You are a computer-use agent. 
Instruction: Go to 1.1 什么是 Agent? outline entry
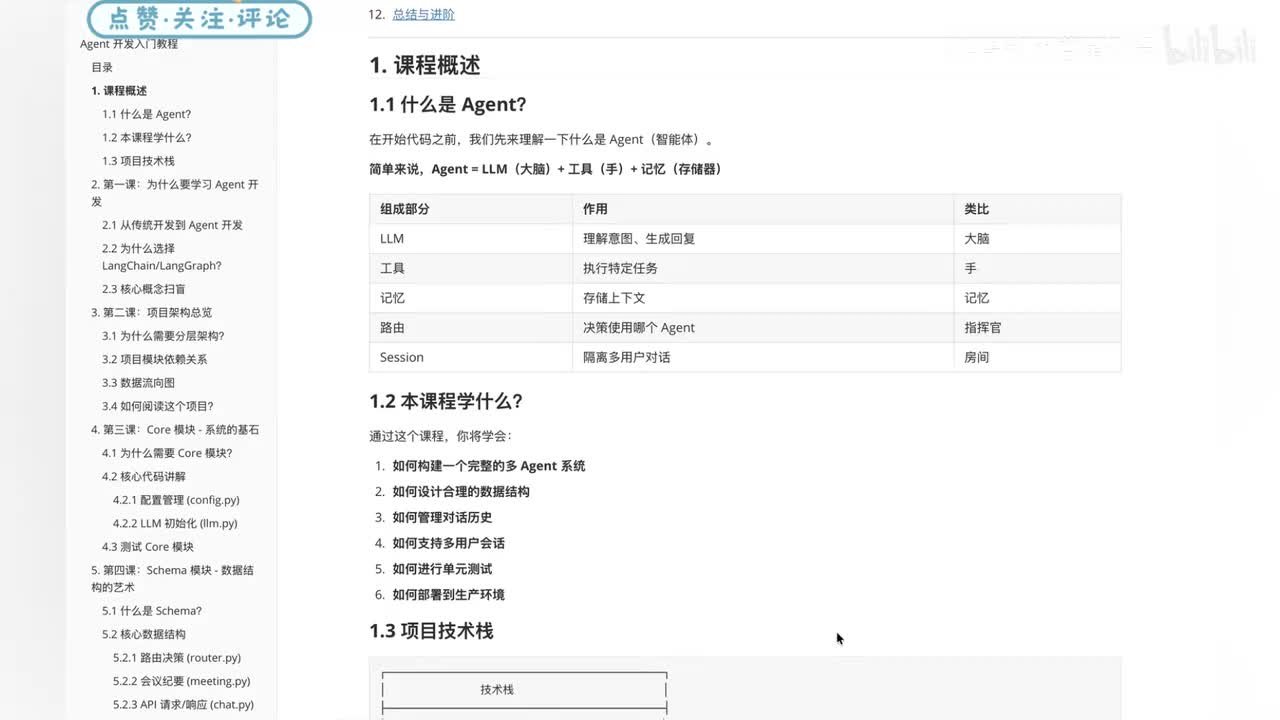146,114
